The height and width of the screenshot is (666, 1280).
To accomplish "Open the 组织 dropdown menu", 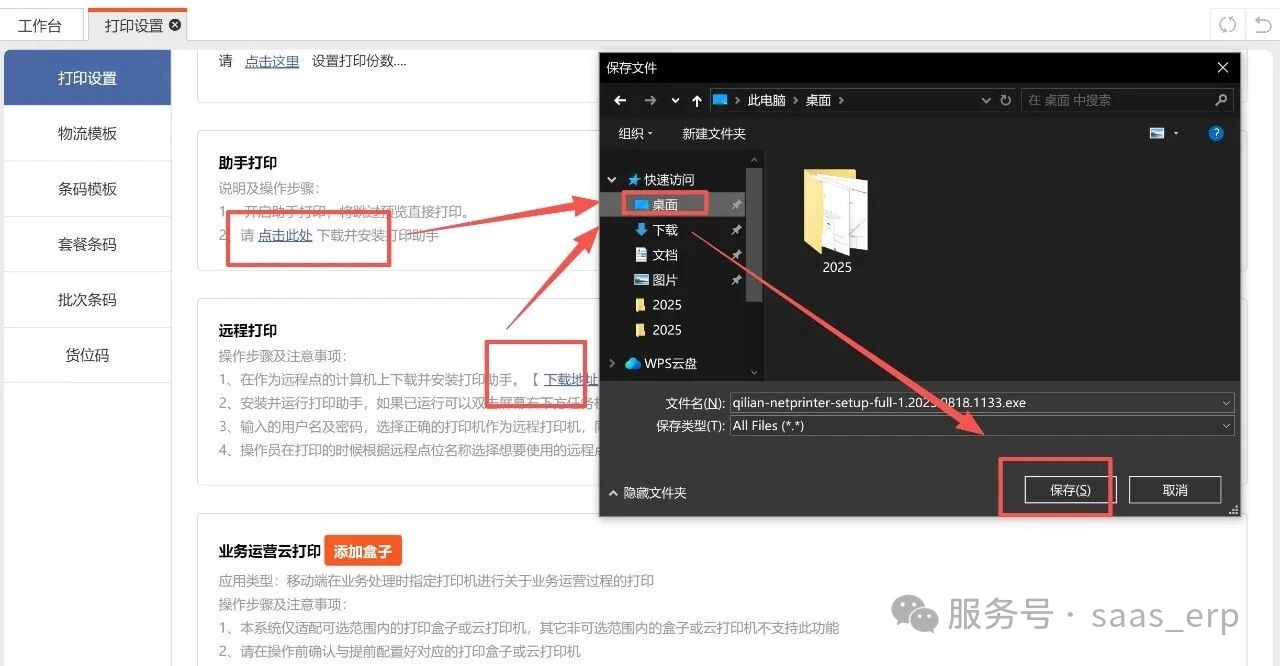I will (x=635, y=133).
